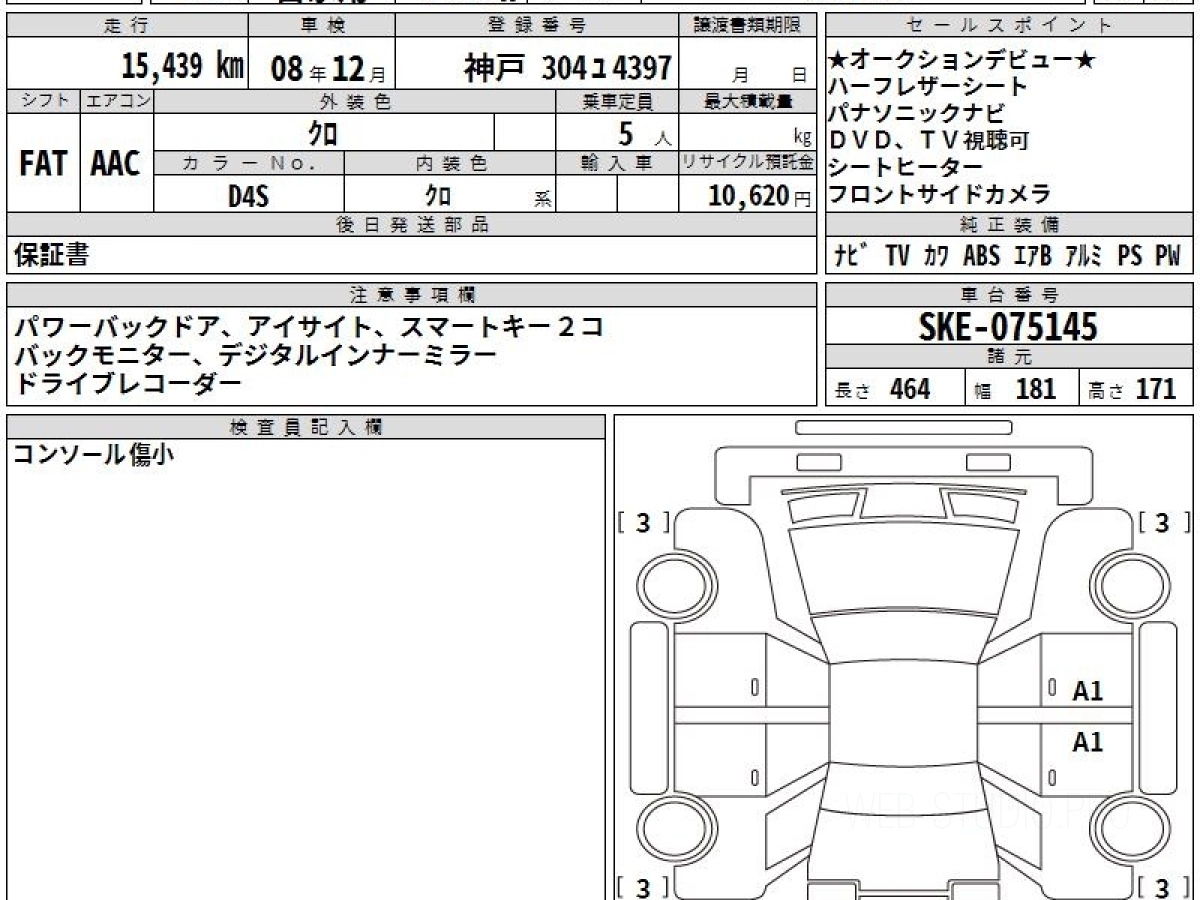Image resolution: width=1200 pixels, height=900 pixels.
Task: Select the 最大積載量 header cell
Action: click(748, 102)
